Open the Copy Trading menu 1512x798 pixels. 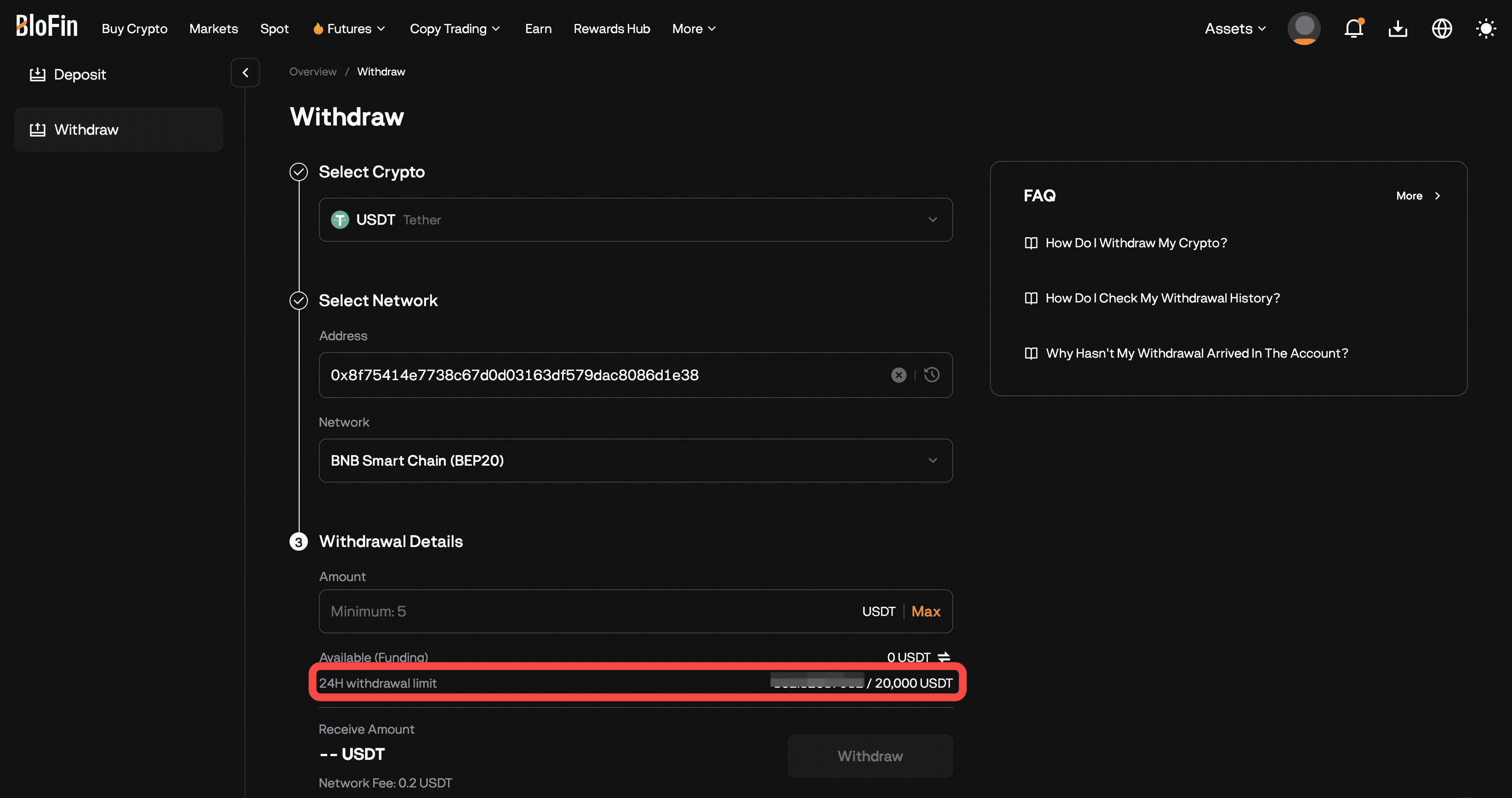coord(455,28)
